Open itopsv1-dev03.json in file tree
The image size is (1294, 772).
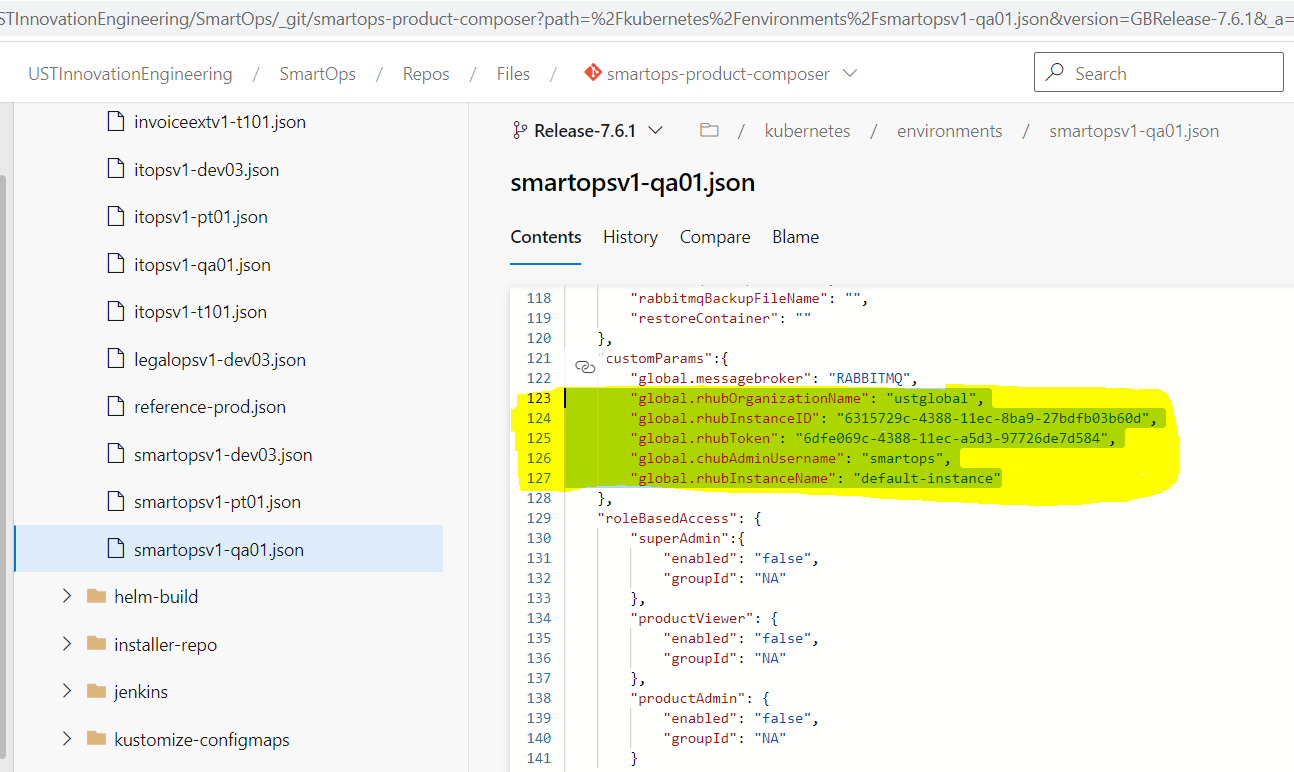click(206, 170)
